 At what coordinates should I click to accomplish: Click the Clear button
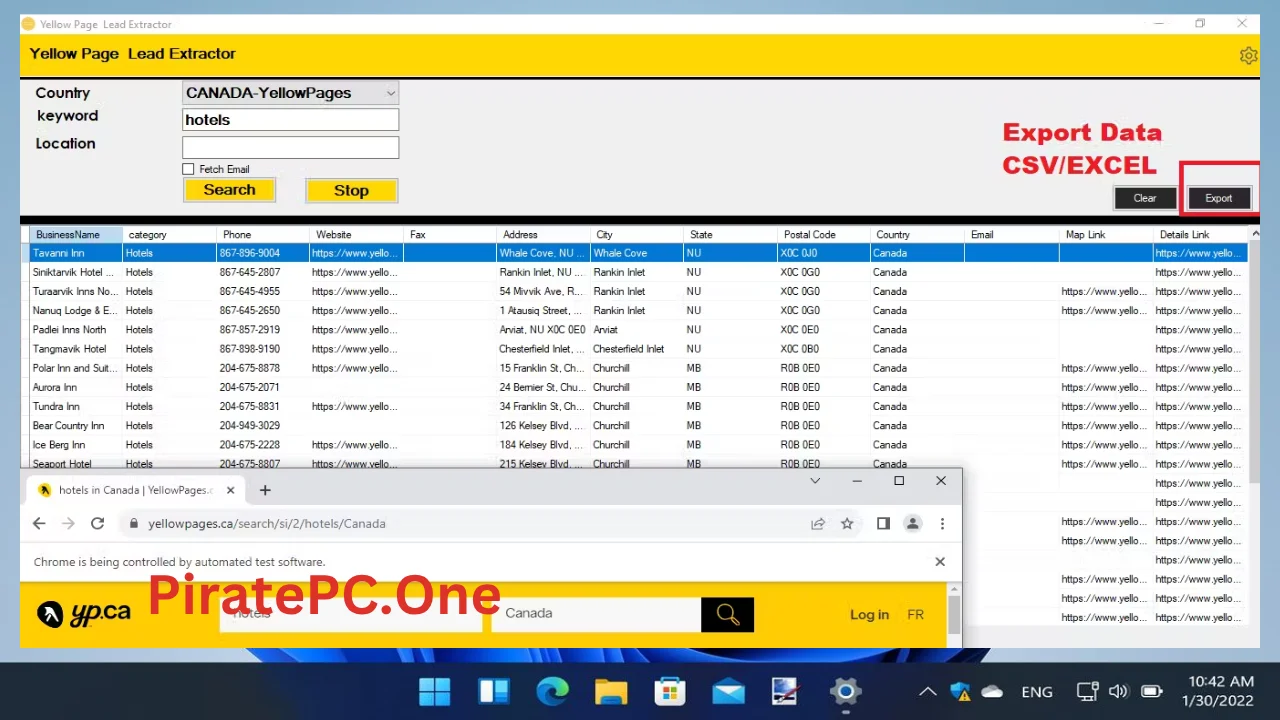pos(1145,198)
